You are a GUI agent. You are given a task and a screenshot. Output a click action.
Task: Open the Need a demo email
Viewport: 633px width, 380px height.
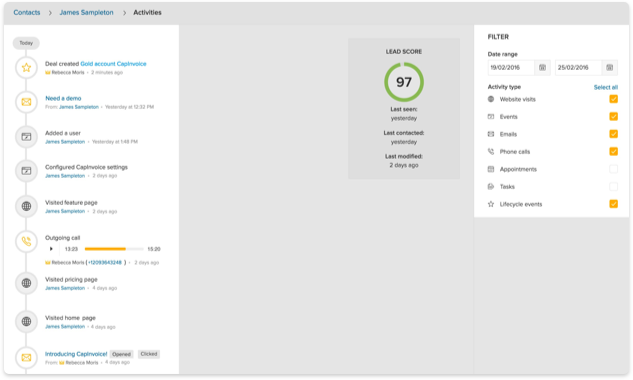(63, 98)
